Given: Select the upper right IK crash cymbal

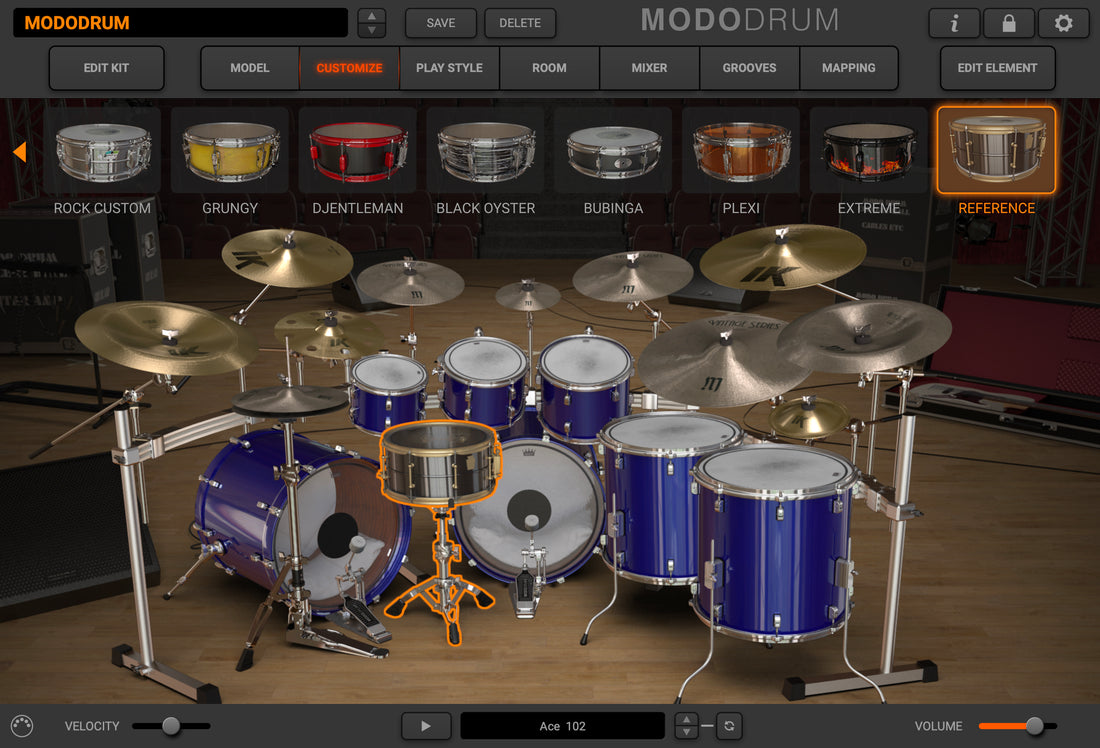Looking at the screenshot, I should [783, 258].
